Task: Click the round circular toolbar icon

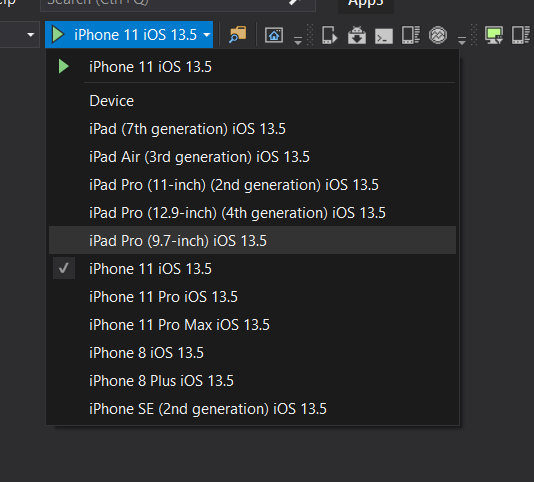Action: 438,35
